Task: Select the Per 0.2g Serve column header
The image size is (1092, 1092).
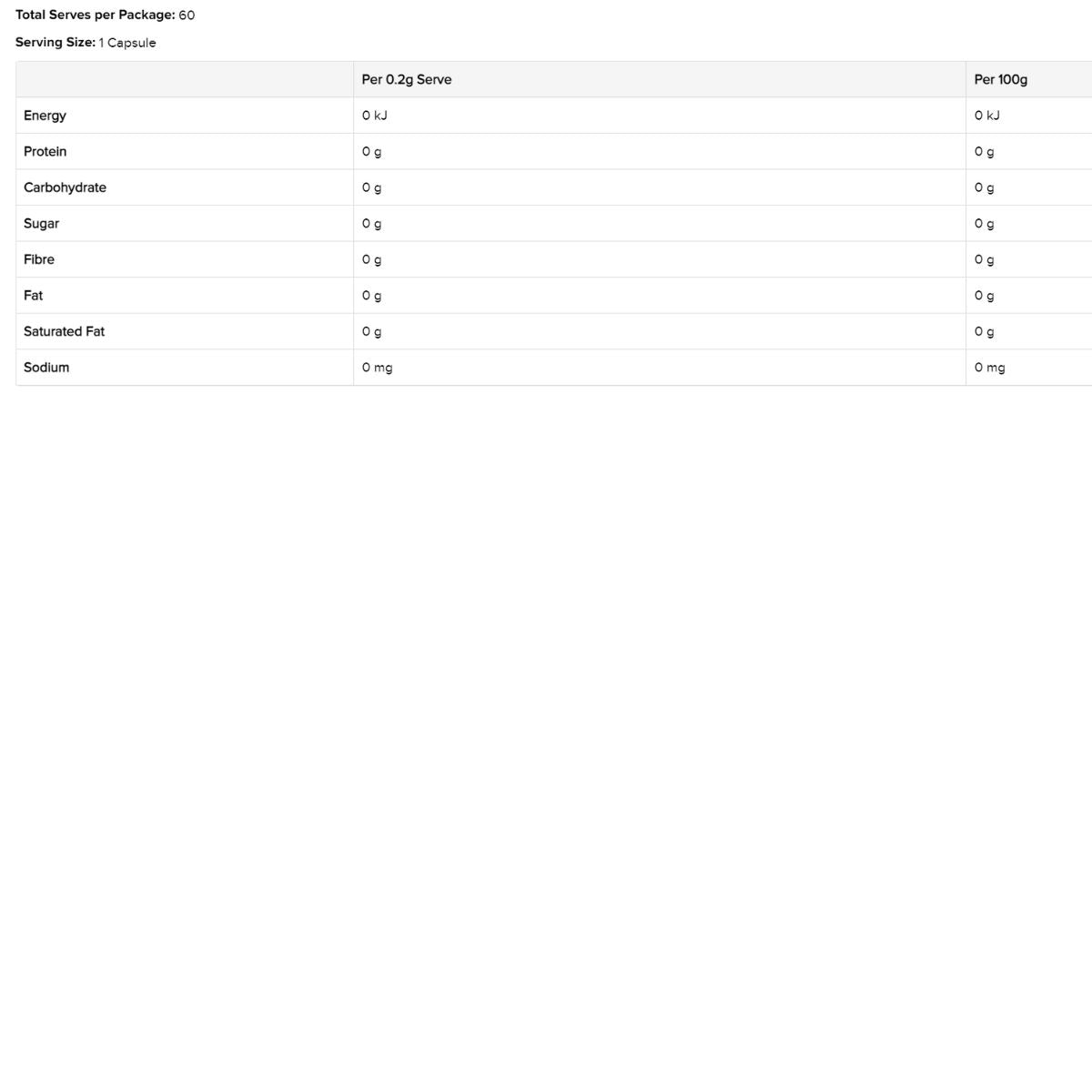Action: click(406, 79)
